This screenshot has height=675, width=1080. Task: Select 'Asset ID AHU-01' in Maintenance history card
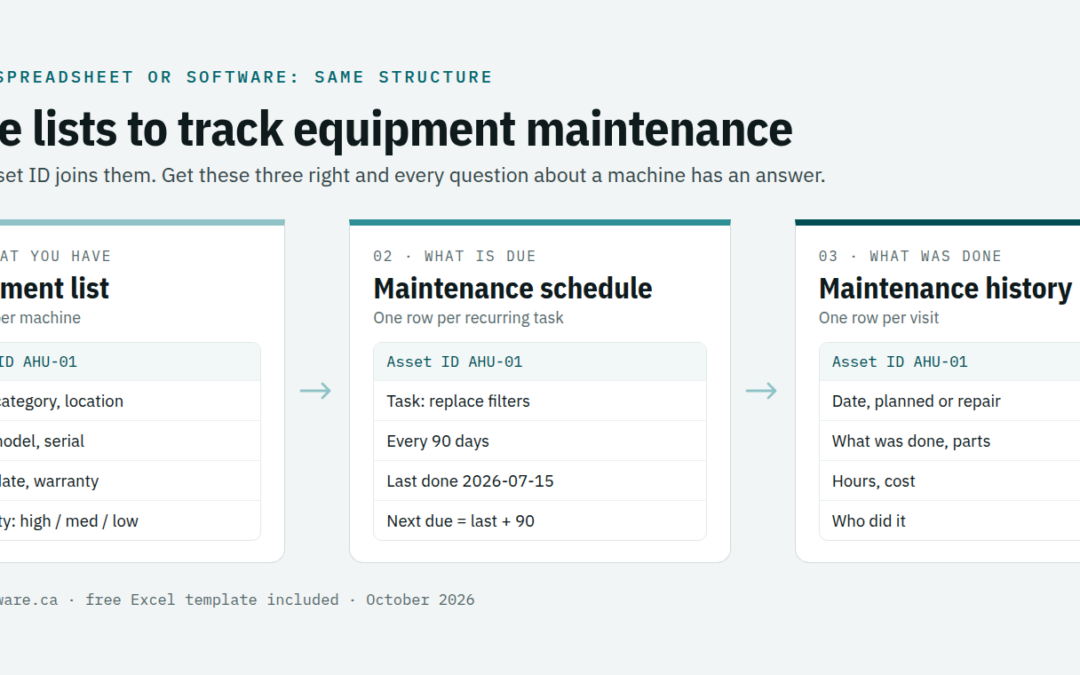[950, 362]
